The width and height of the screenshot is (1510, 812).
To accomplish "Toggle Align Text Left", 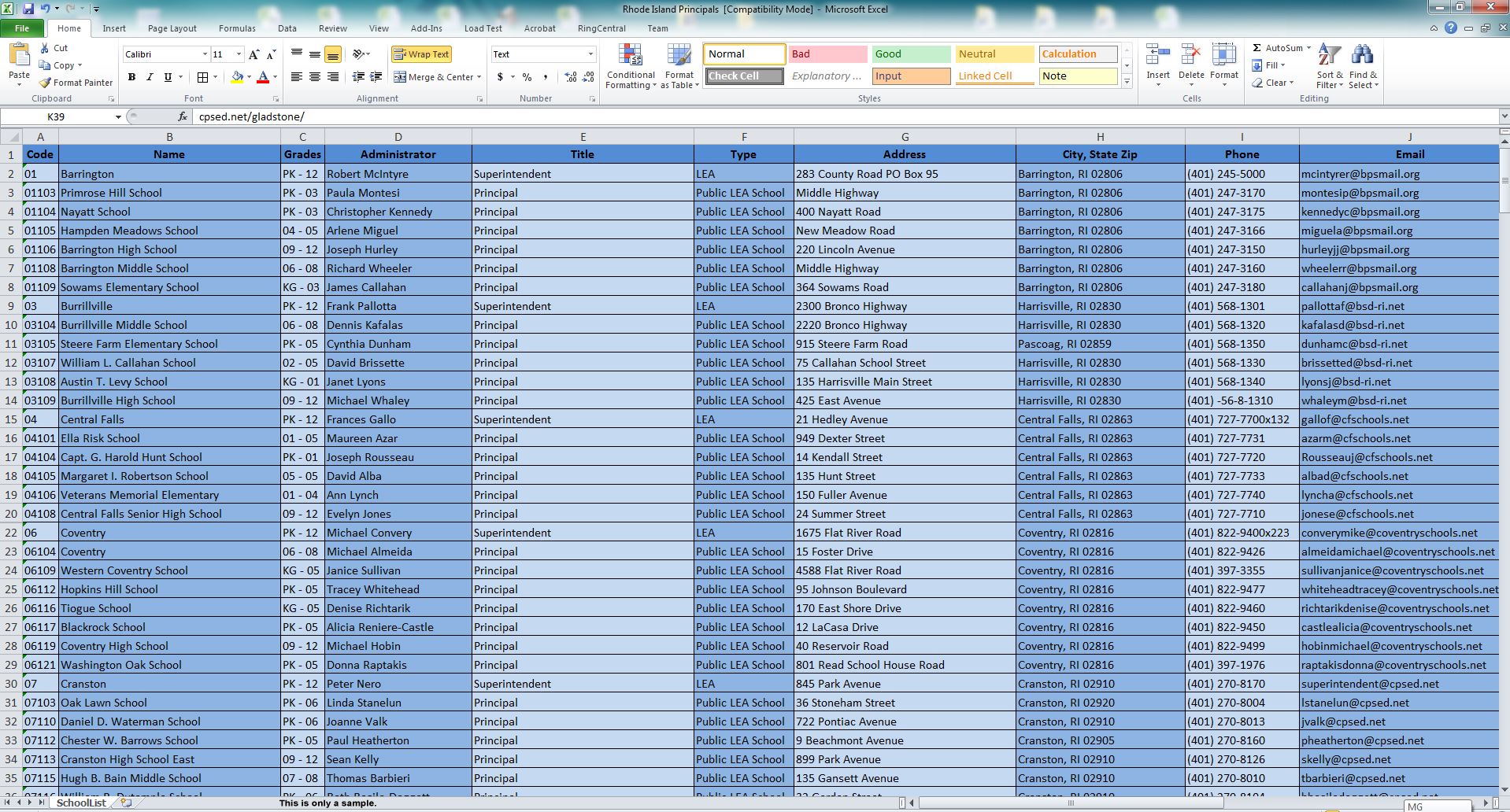I will (x=297, y=77).
